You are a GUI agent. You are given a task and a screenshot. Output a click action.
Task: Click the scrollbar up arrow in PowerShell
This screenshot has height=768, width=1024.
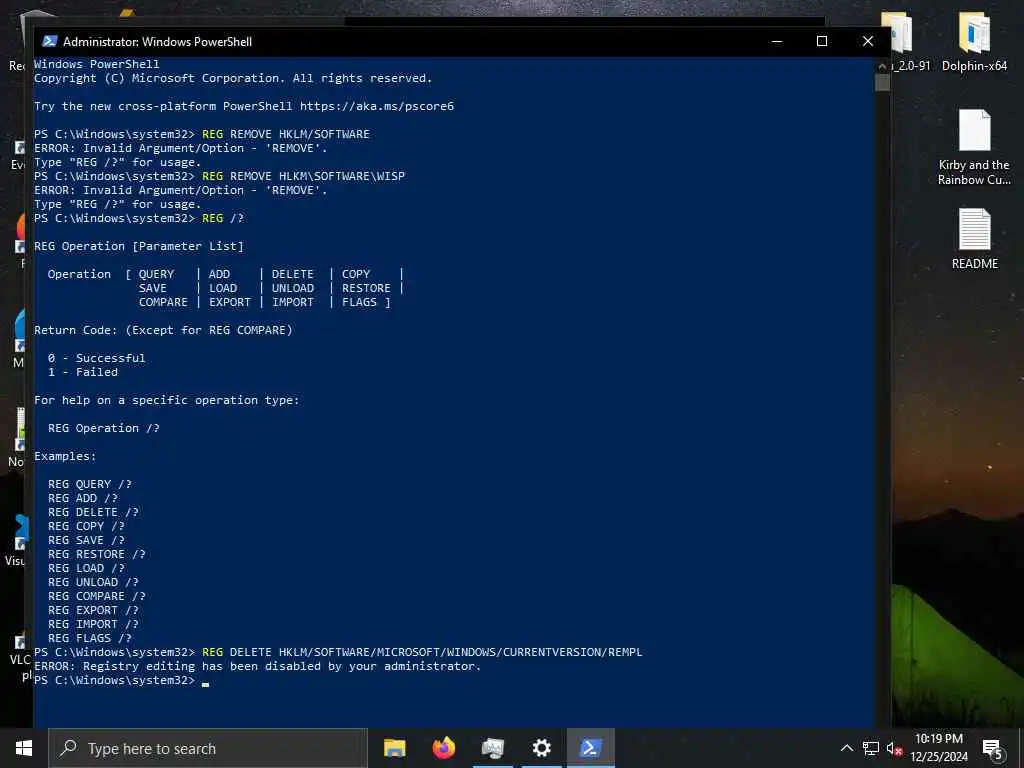[882, 65]
